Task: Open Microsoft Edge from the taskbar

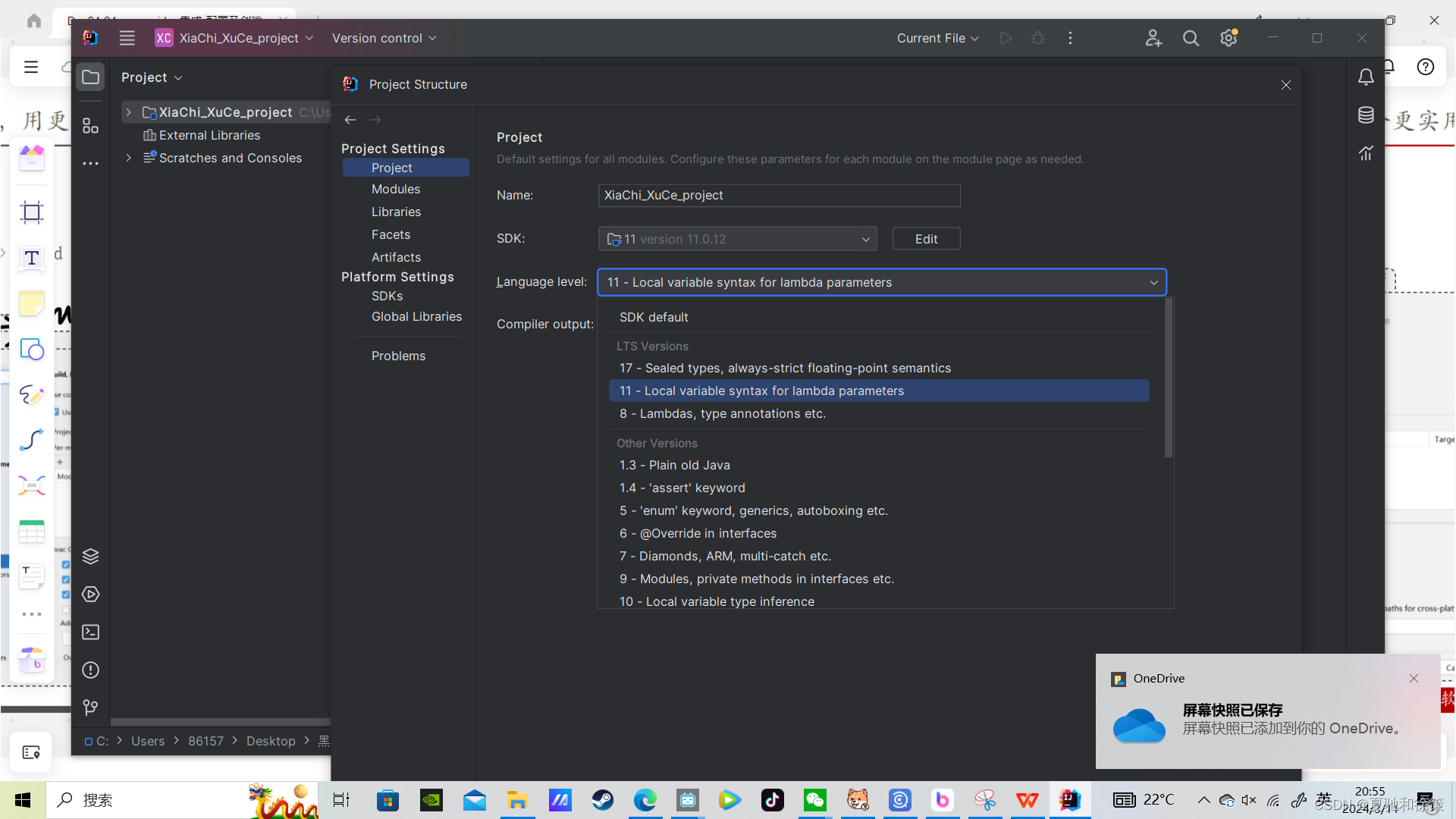Action: point(645,800)
